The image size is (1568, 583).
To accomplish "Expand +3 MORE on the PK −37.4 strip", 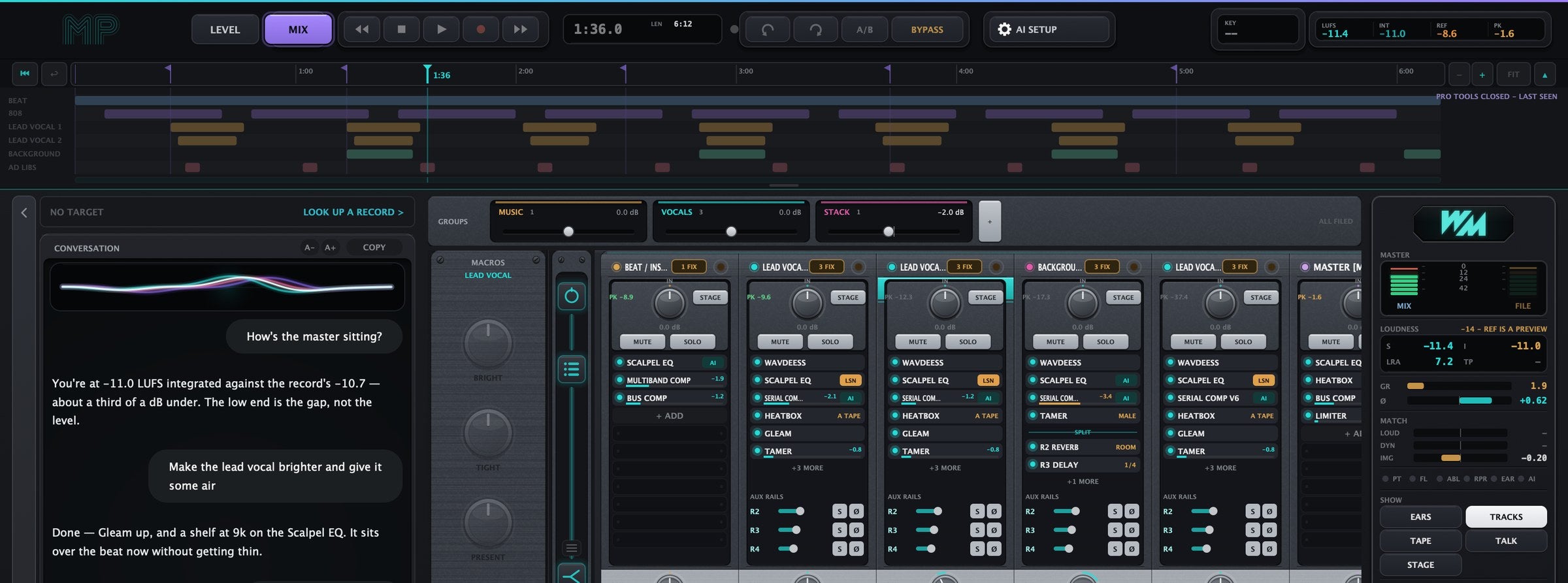I will [x=1220, y=468].
